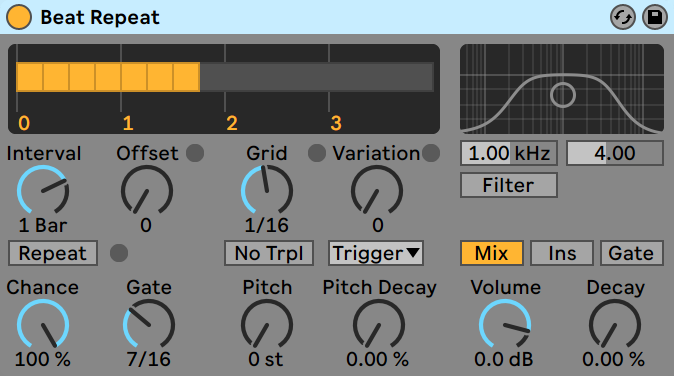
Task: Click the 1 Bar interval value
Action: [43, 225]
